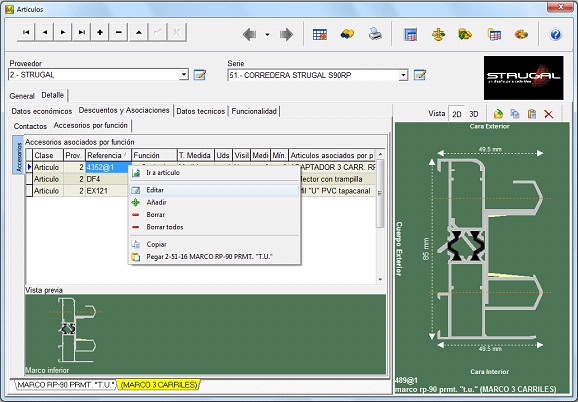Viewport: 578px width, 402px height.
Task: Edit the Serie with the notepad icon
Action: click(x=420, y=75)
